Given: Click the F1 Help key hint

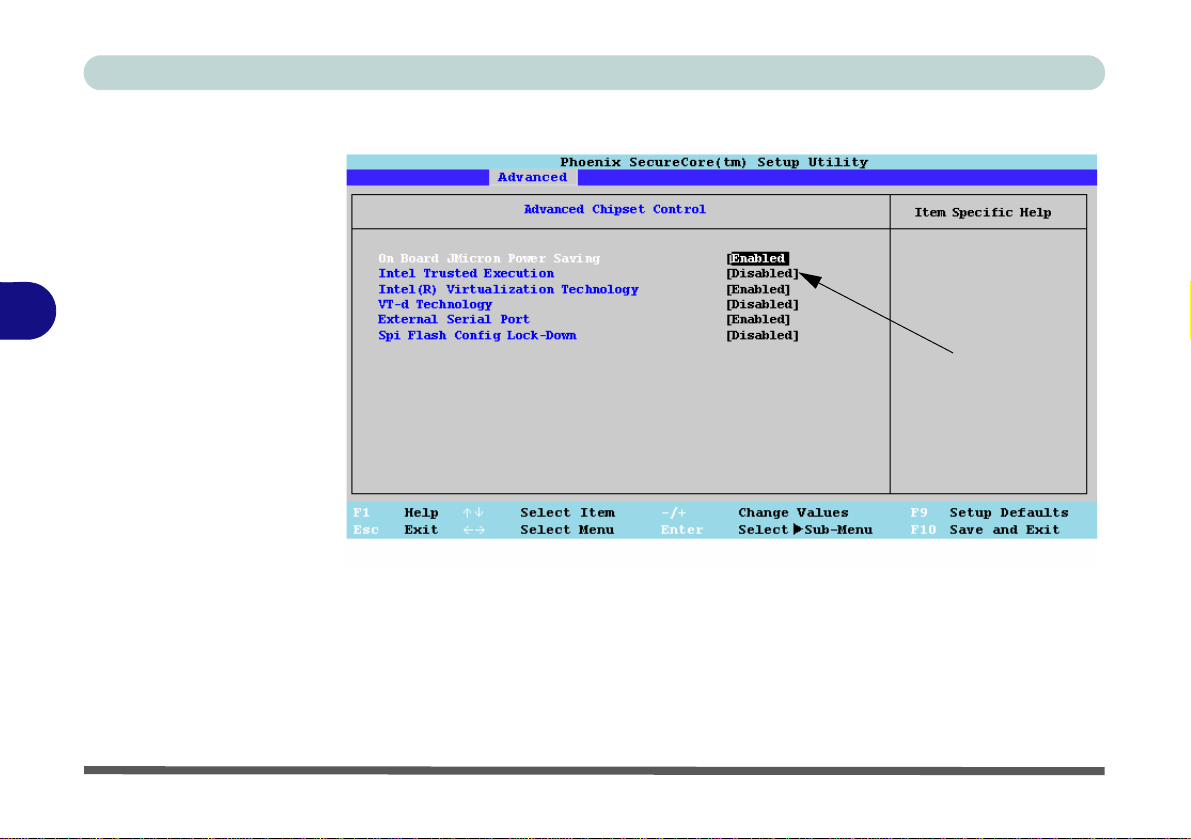Looking at the screenshot, I should [x=396, y=513].
